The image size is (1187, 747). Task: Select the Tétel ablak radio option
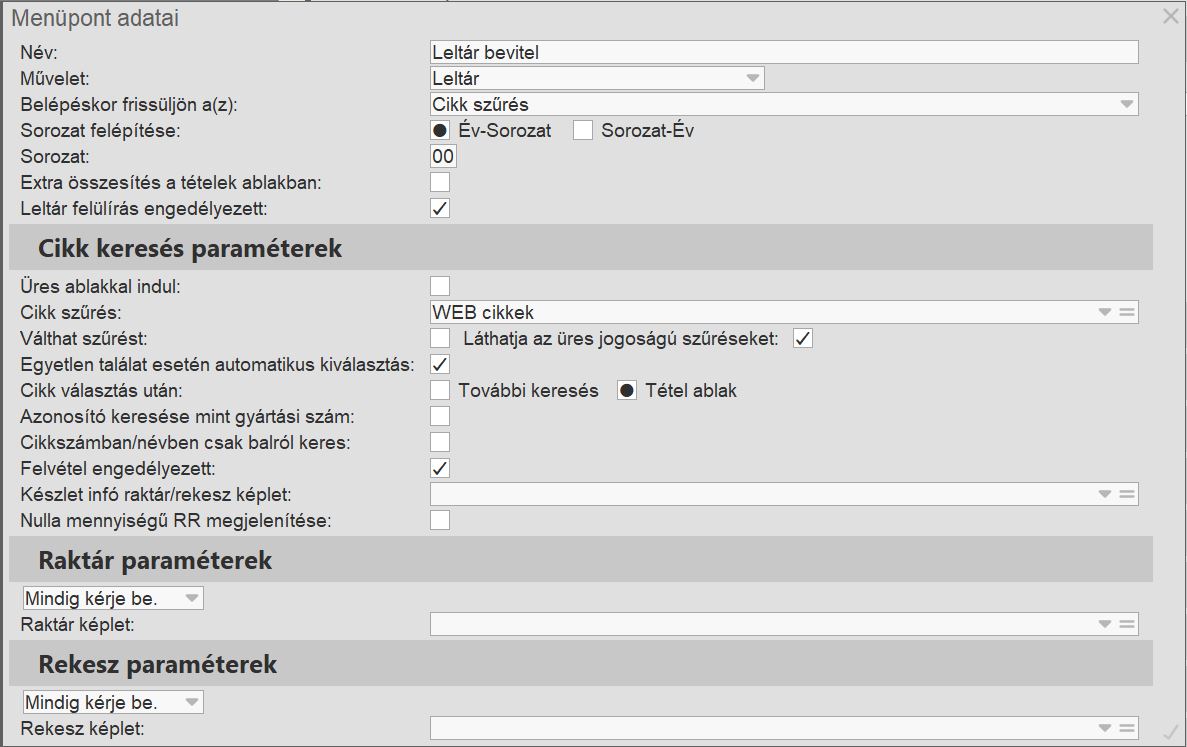pyautogui.click(x=627, y=390)
